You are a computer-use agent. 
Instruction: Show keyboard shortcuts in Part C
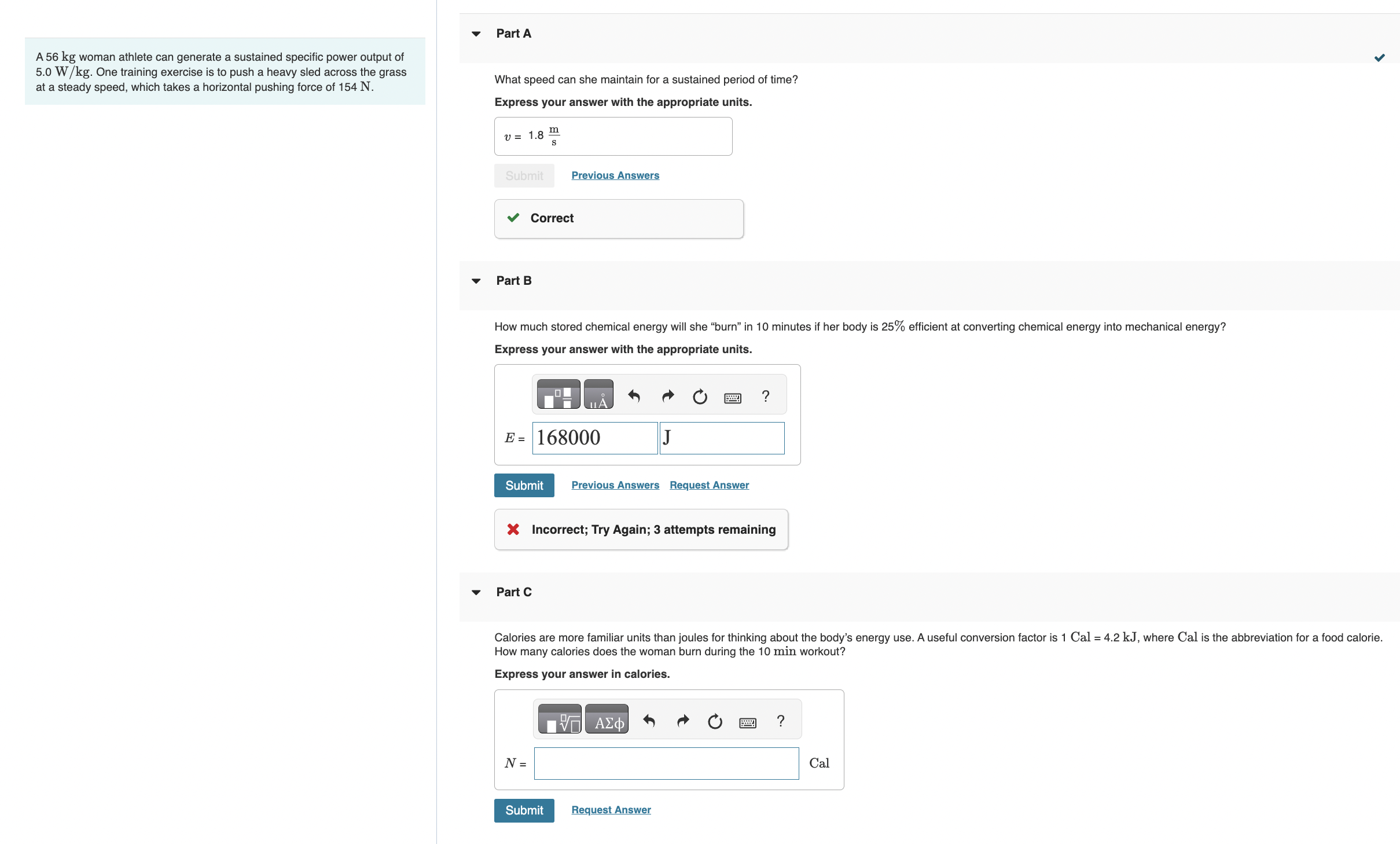748,722
